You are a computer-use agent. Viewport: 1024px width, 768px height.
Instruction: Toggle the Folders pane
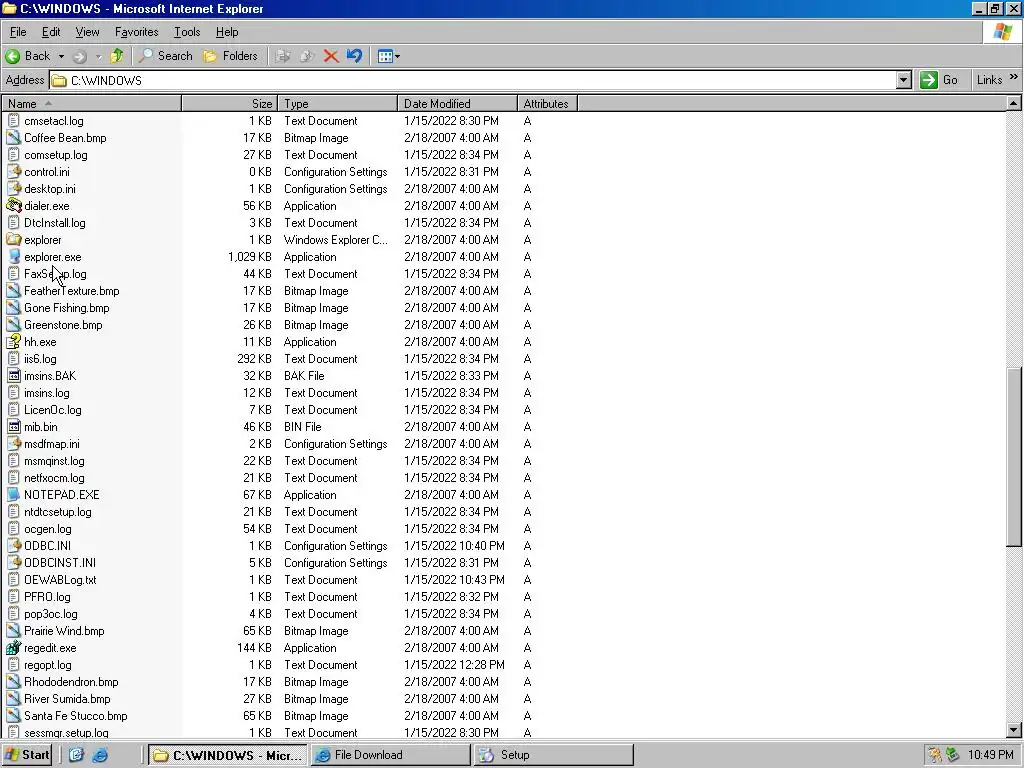click(x=231, y=56)
